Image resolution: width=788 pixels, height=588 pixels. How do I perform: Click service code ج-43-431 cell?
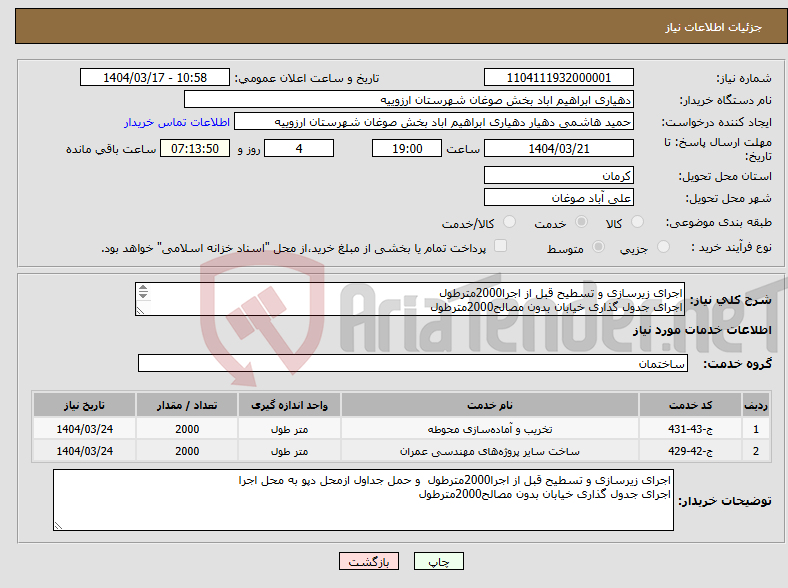(x=691, y=429)
